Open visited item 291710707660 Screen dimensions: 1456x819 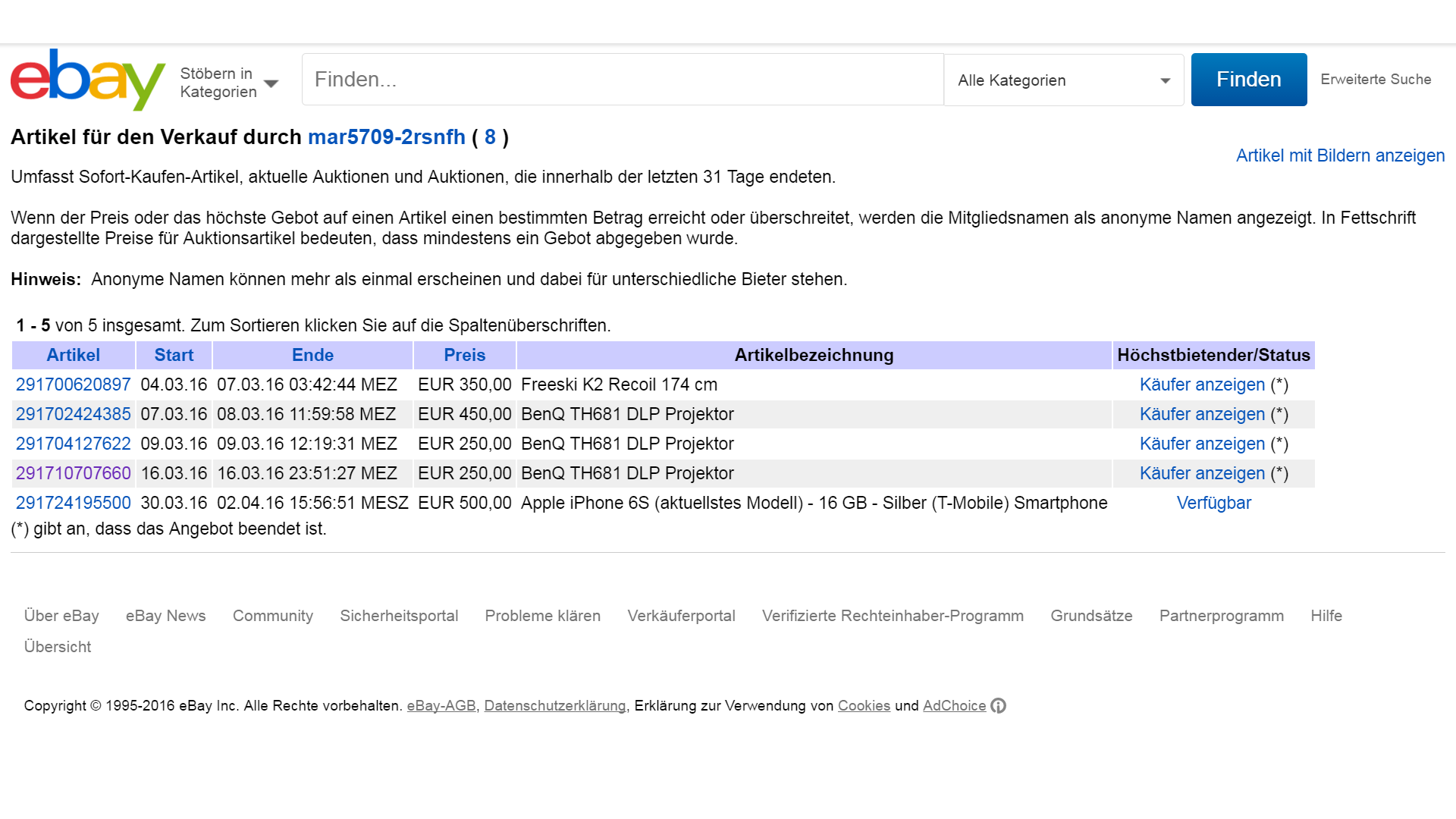74,473
